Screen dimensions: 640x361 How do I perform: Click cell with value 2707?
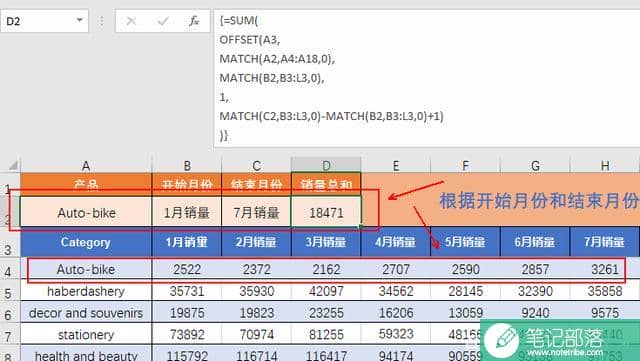tap(396, 269)
